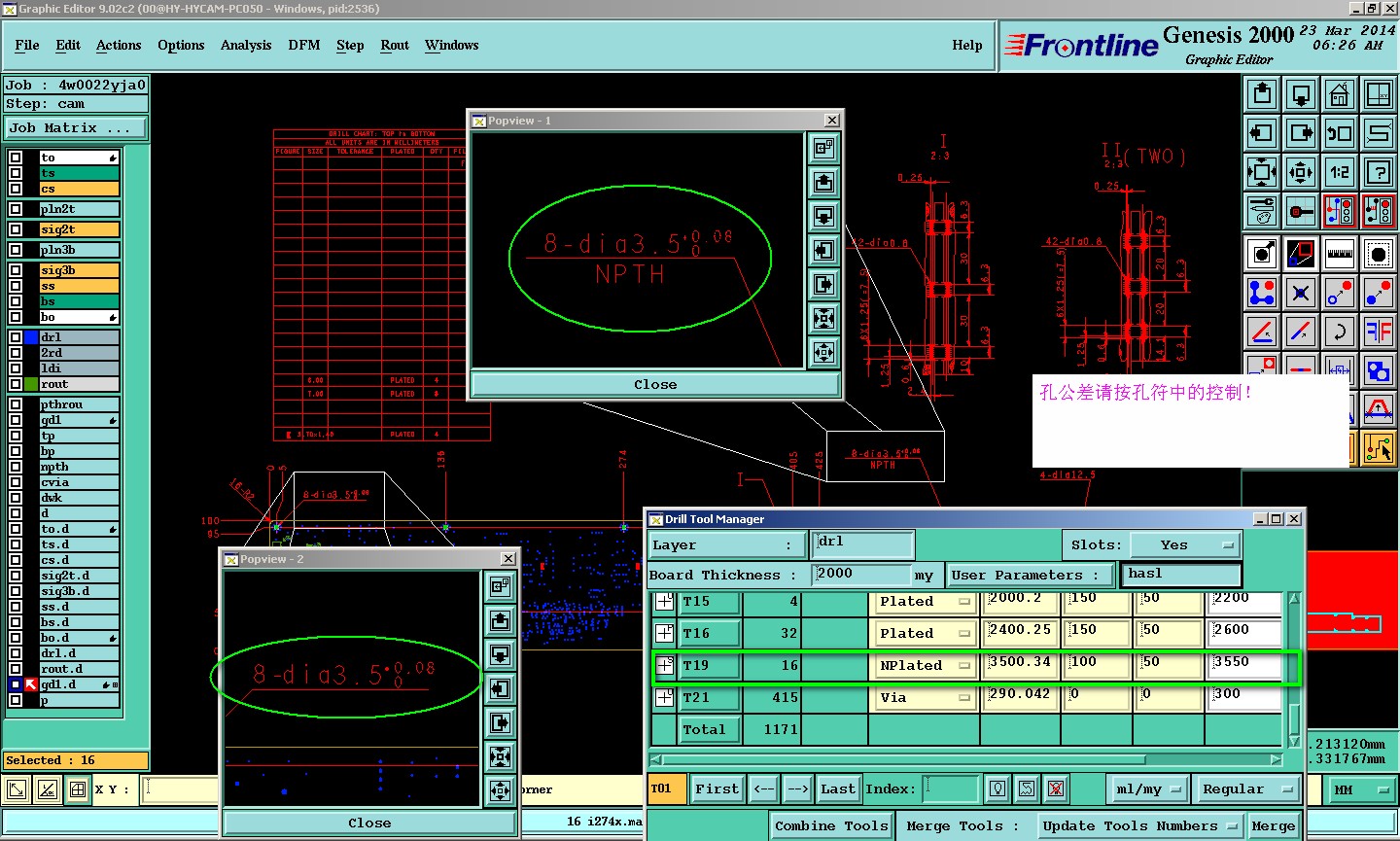This screenshot has width=1400, height=841.
Task: Toggle the checkbox for layer drl
Action: 16,337
